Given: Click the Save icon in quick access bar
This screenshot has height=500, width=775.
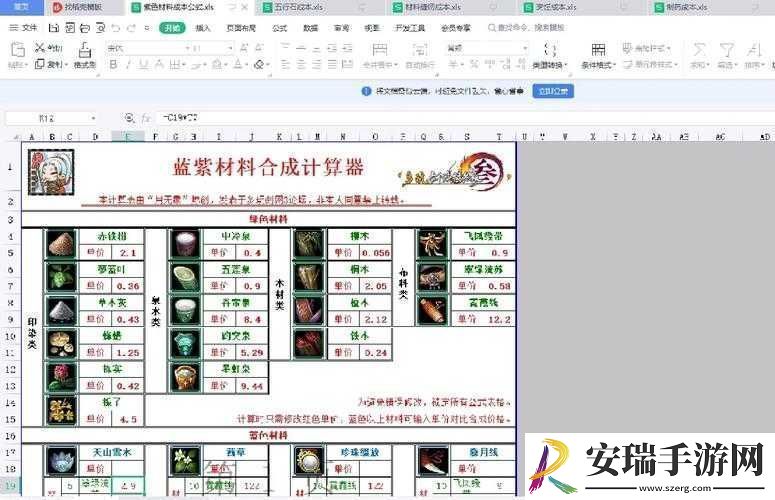Looking at the screenshot, I should tap(54, 28).
